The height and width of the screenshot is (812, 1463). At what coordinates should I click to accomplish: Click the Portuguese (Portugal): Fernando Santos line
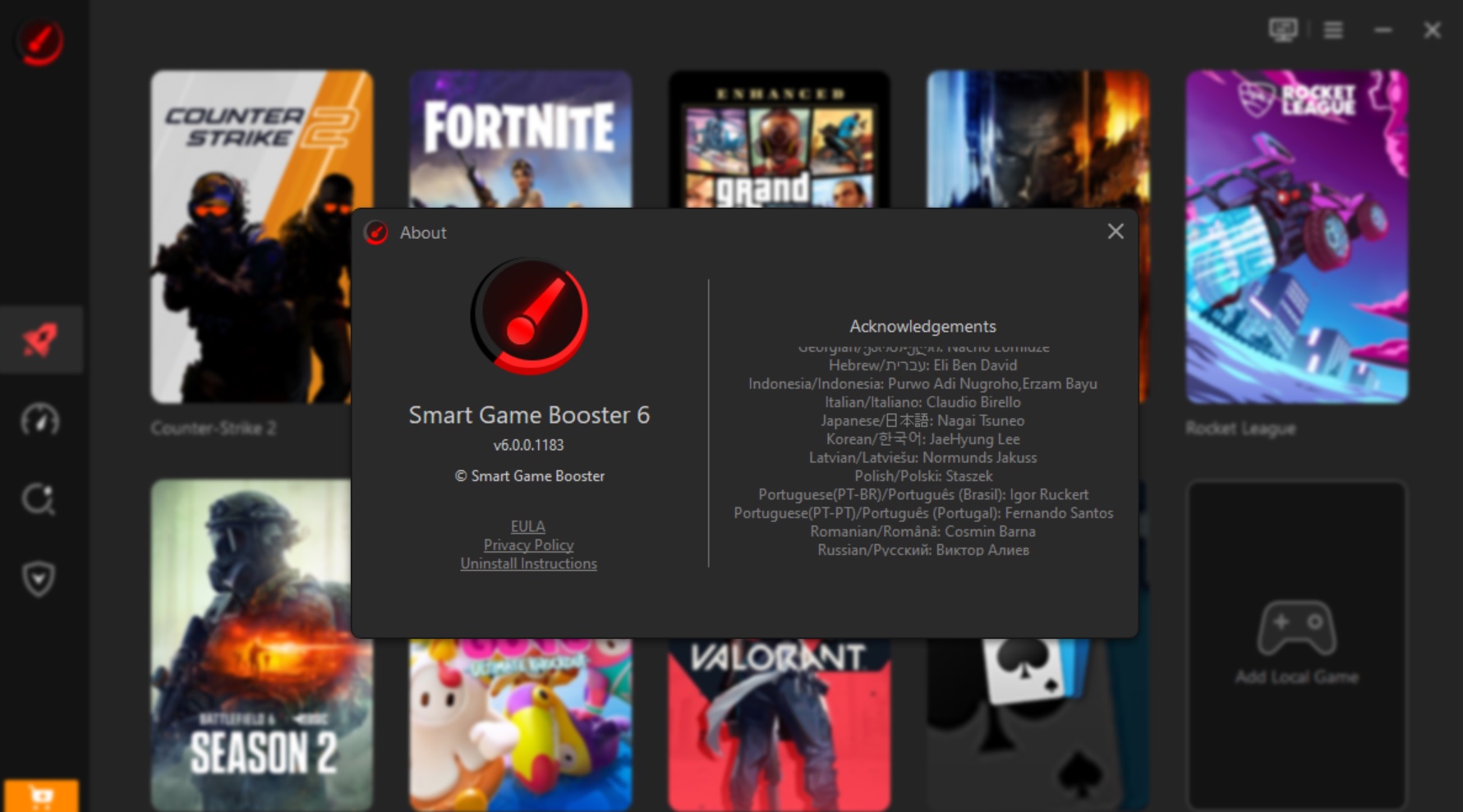click(922, 513)
